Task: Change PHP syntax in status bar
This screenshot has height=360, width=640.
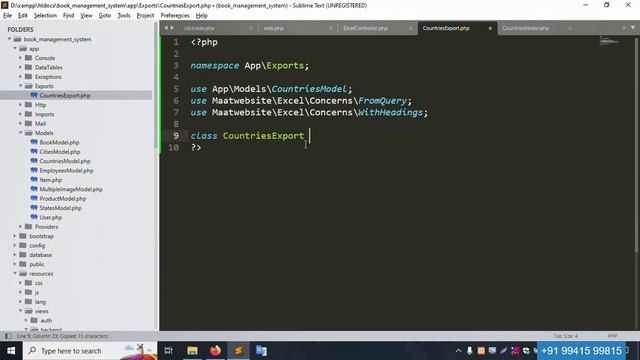Action: point(612,336)
